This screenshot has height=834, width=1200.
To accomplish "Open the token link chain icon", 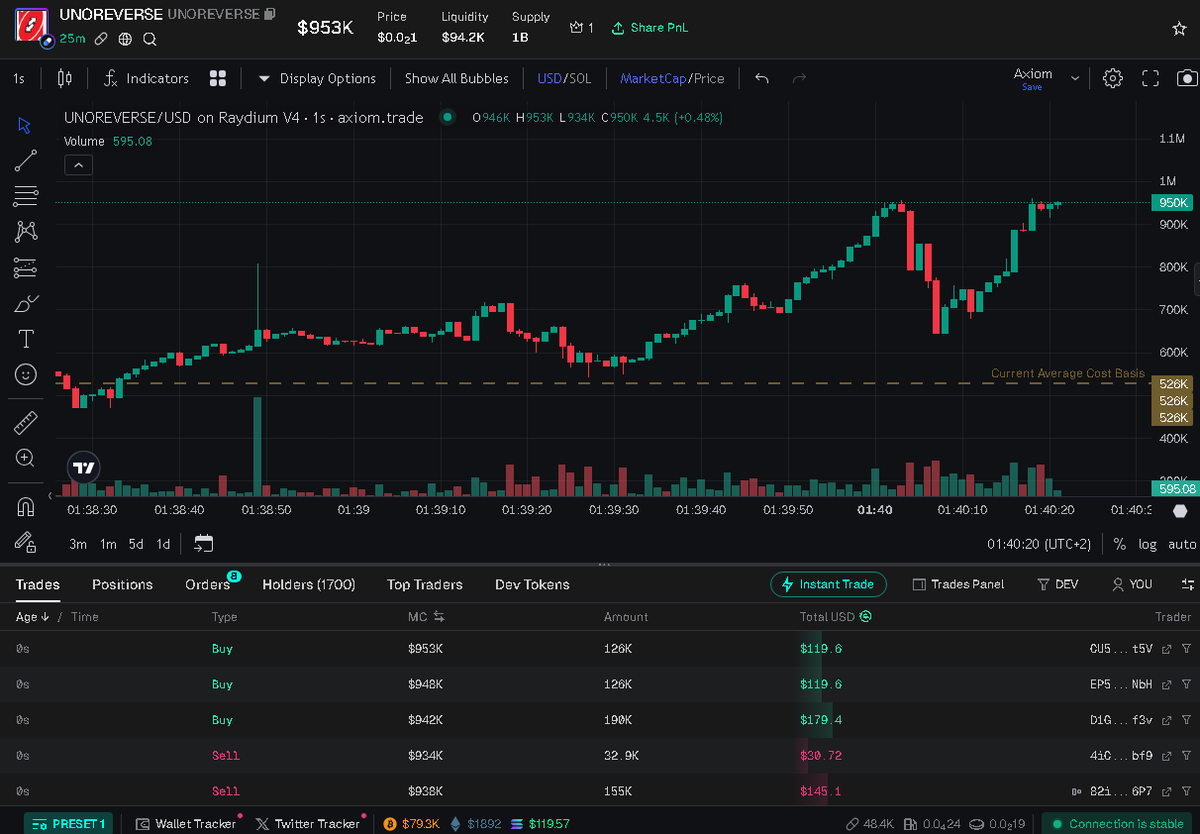I will (x=101, y=39).
